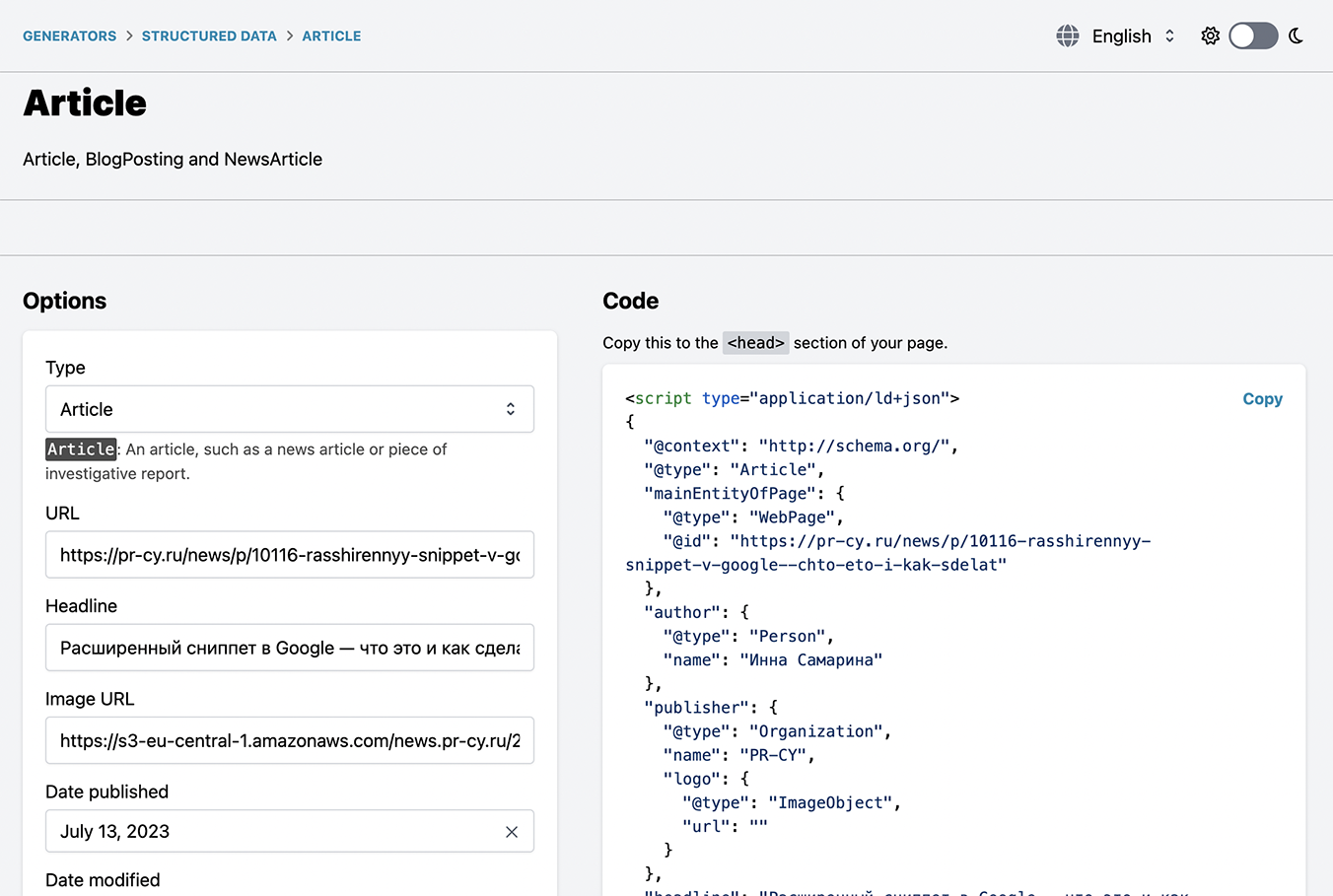Image resolution: width=1333 pixels, height=896 pixels.
Task: Click the moon dark mode icon
Action: point(1297,36)
